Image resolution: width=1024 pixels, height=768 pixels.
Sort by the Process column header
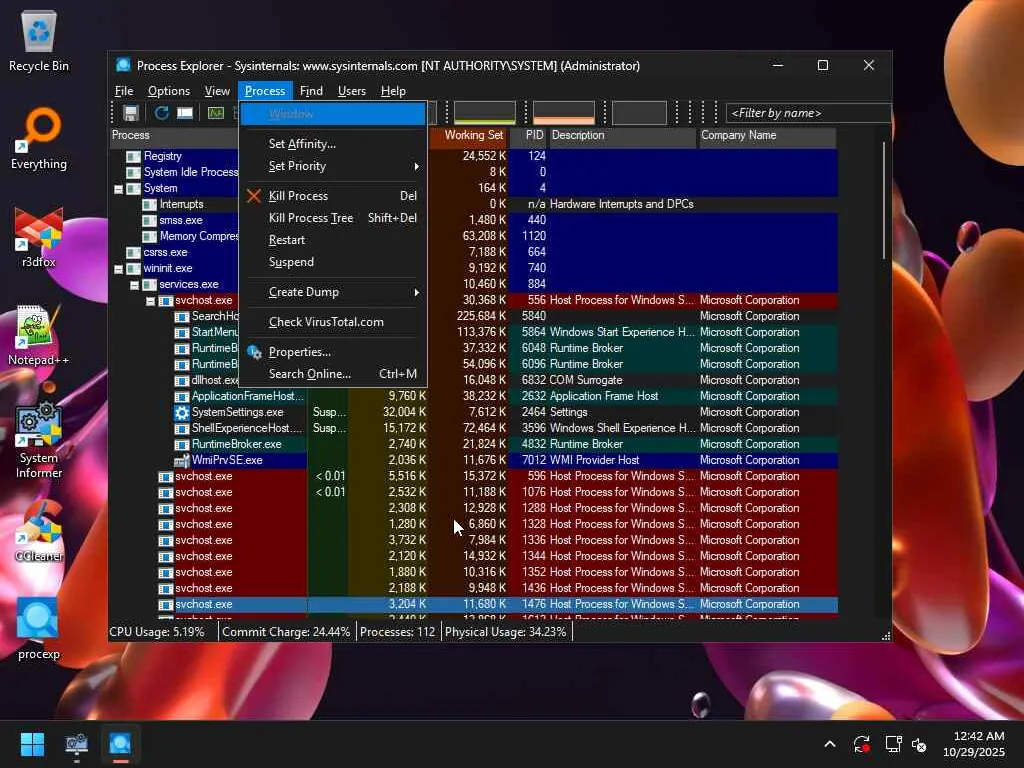(x=175, y=136)
